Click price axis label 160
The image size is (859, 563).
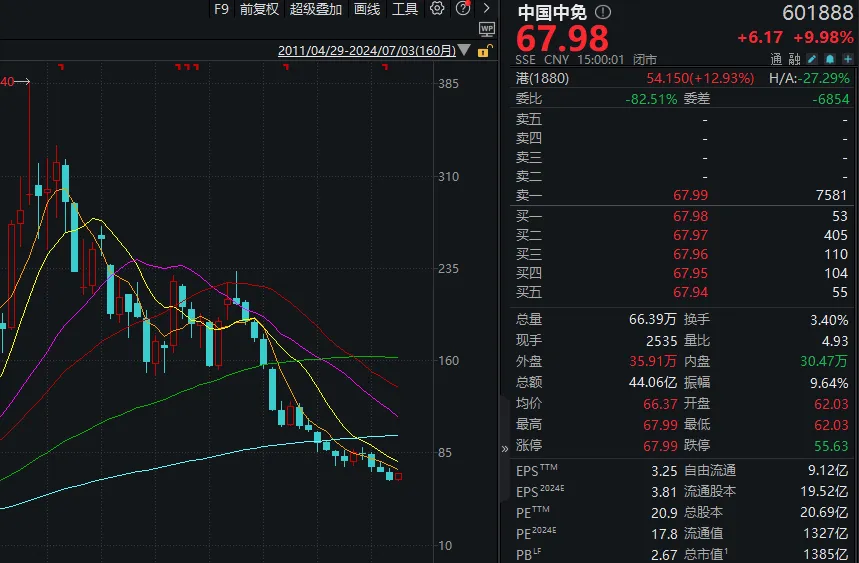click(x=448, y=361)
